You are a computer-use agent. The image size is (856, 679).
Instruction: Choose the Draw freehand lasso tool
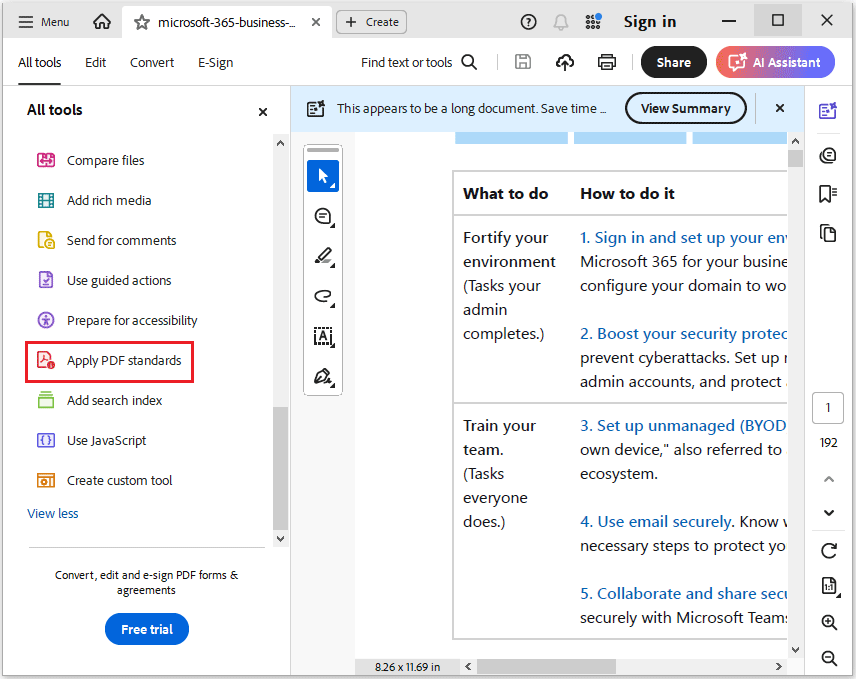pos(323,296)
